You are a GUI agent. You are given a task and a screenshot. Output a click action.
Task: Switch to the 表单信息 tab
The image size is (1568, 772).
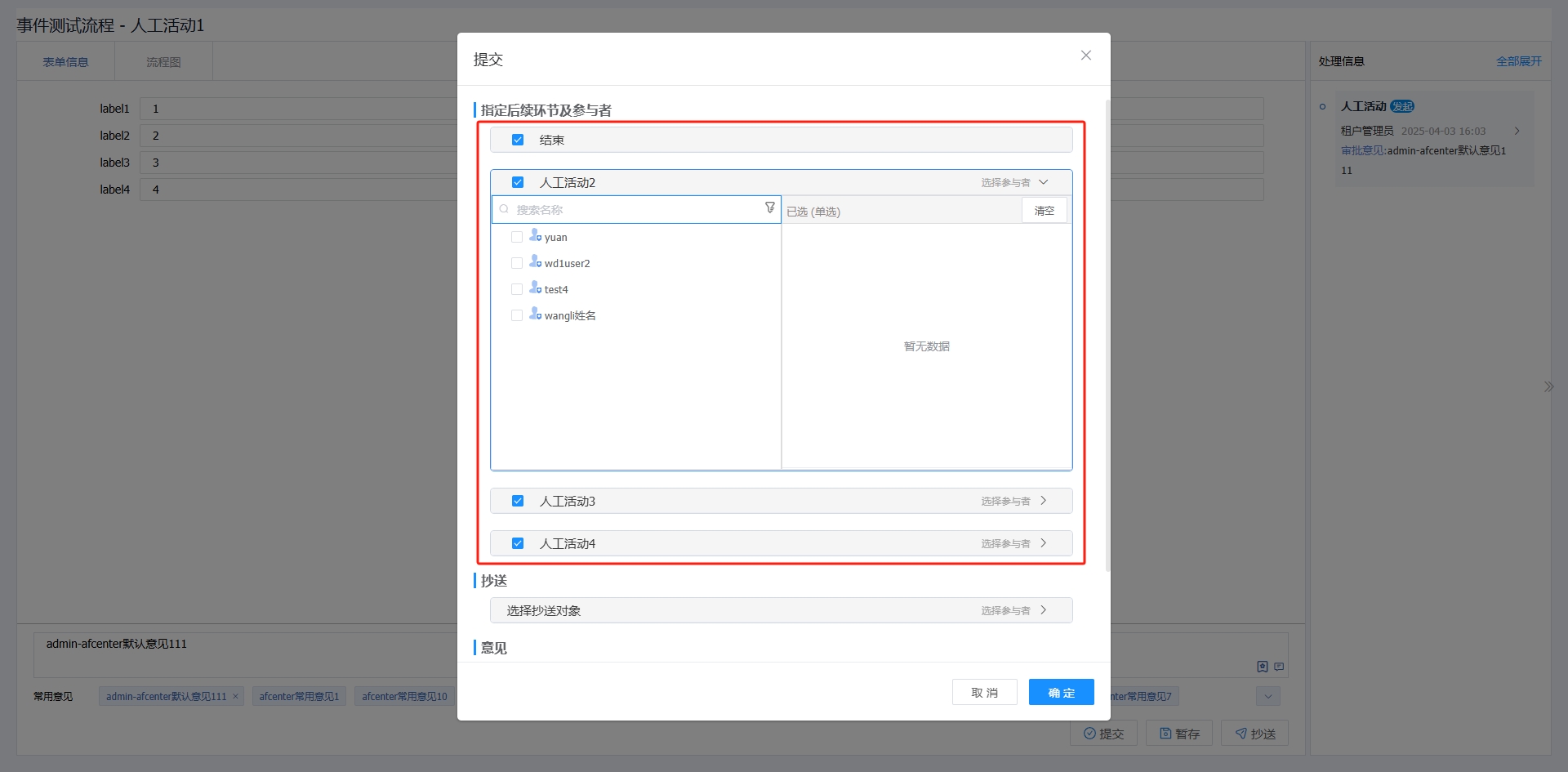65,60
